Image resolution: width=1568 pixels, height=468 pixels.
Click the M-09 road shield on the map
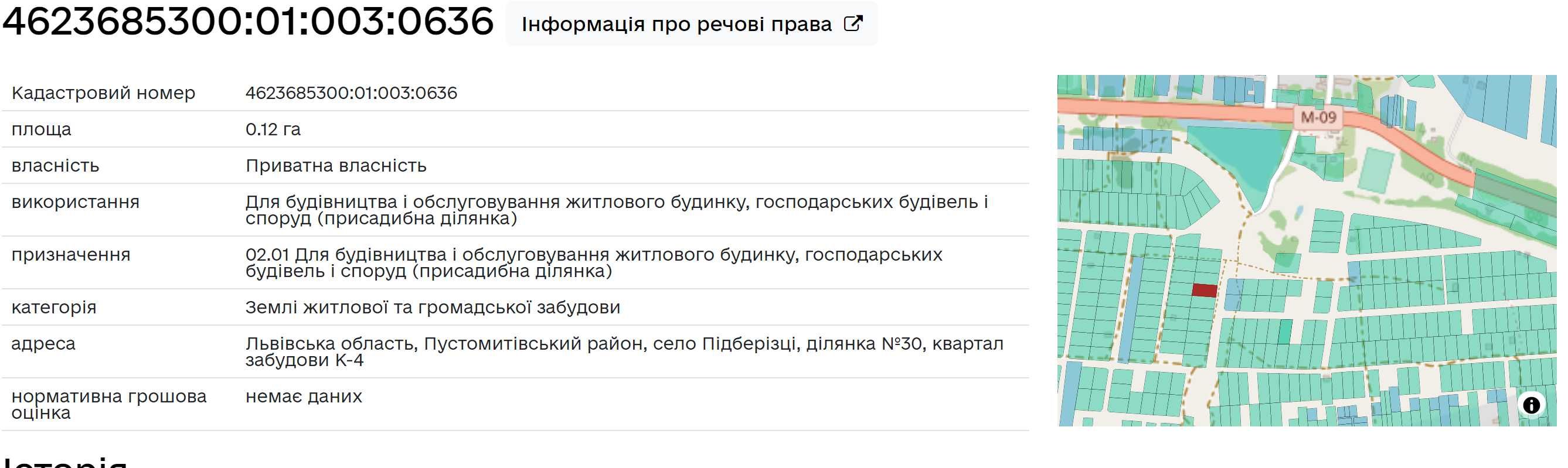point(1318,117)
